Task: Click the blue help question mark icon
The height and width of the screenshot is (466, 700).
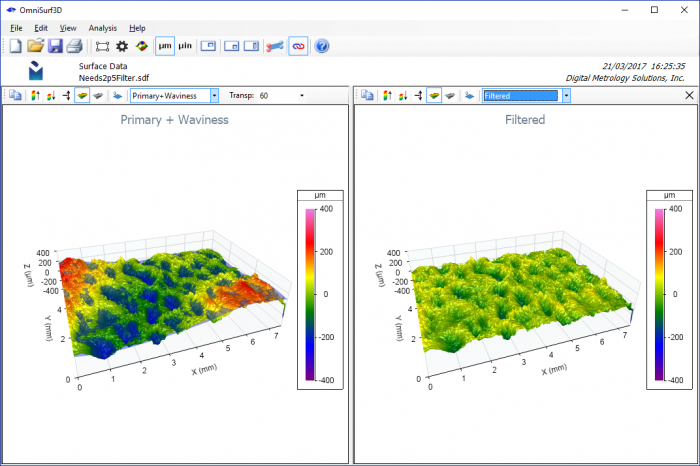Action: tap(321, 46)
